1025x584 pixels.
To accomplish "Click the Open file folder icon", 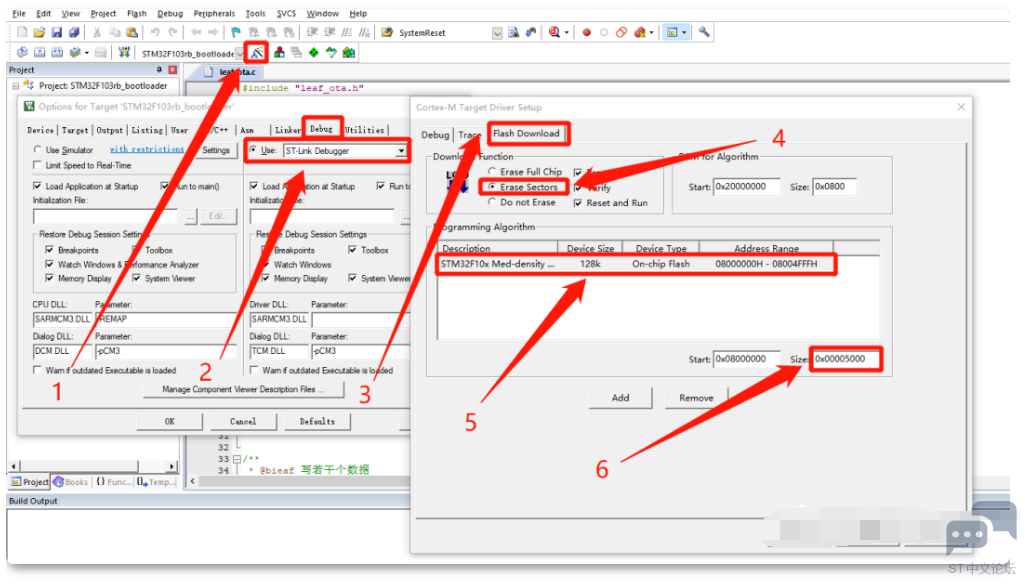I will click(38, 33).
